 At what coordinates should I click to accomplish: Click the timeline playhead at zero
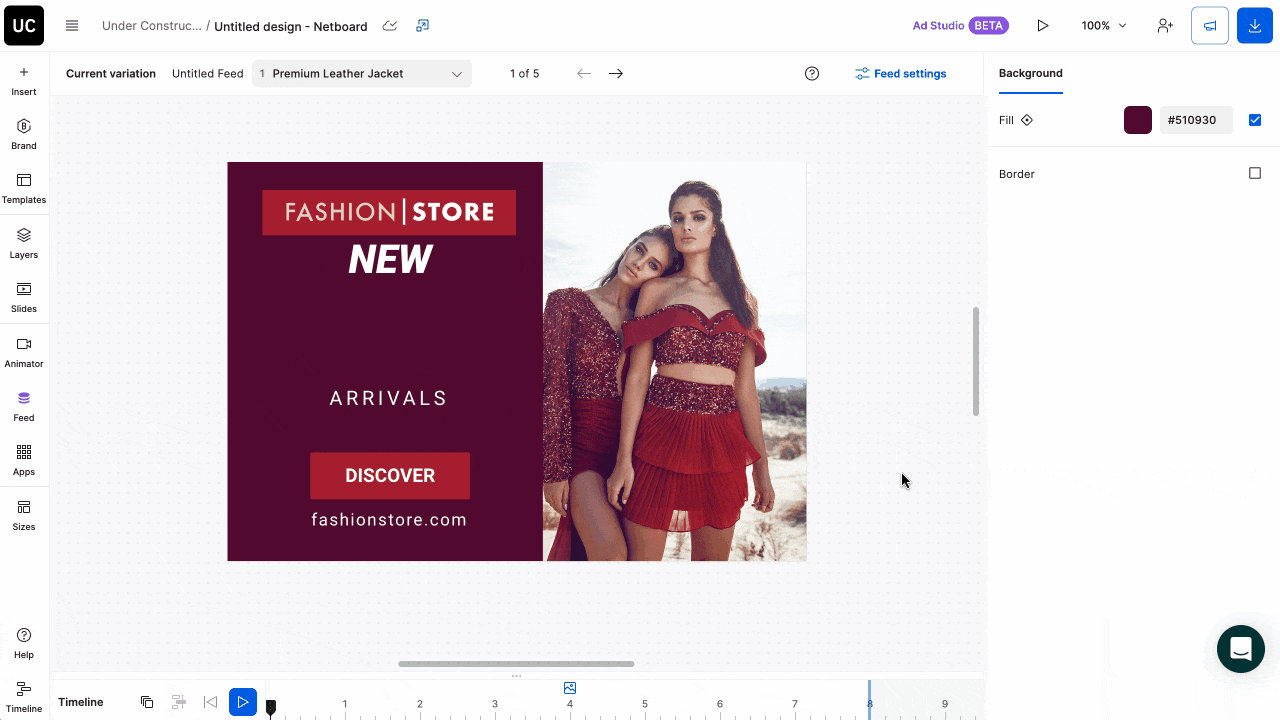(270, 707)
